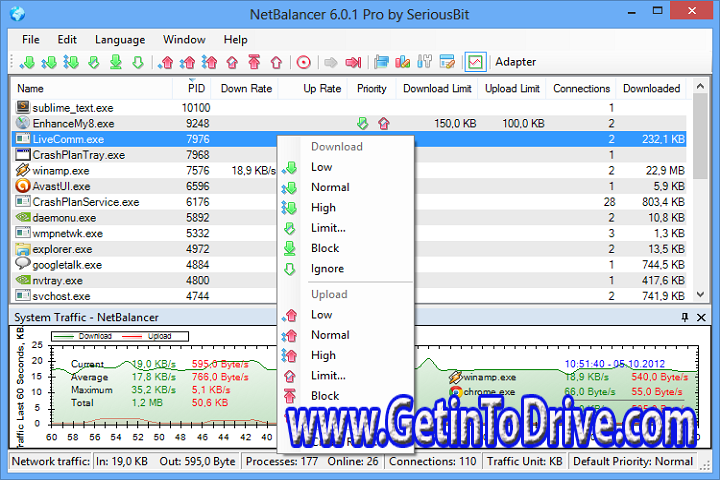720x480 pixels.
Task: Sort by the Priority column header
Action: [x=371, y=89]
